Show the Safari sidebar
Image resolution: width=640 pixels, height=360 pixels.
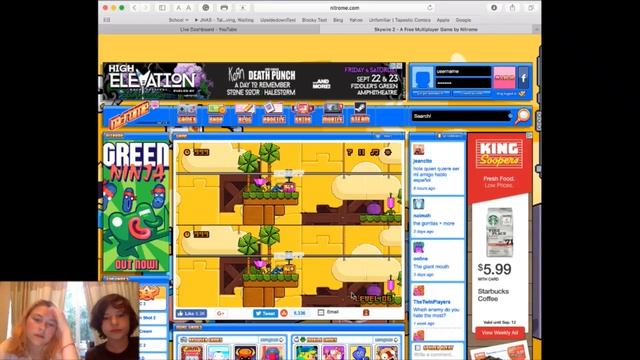162,8
